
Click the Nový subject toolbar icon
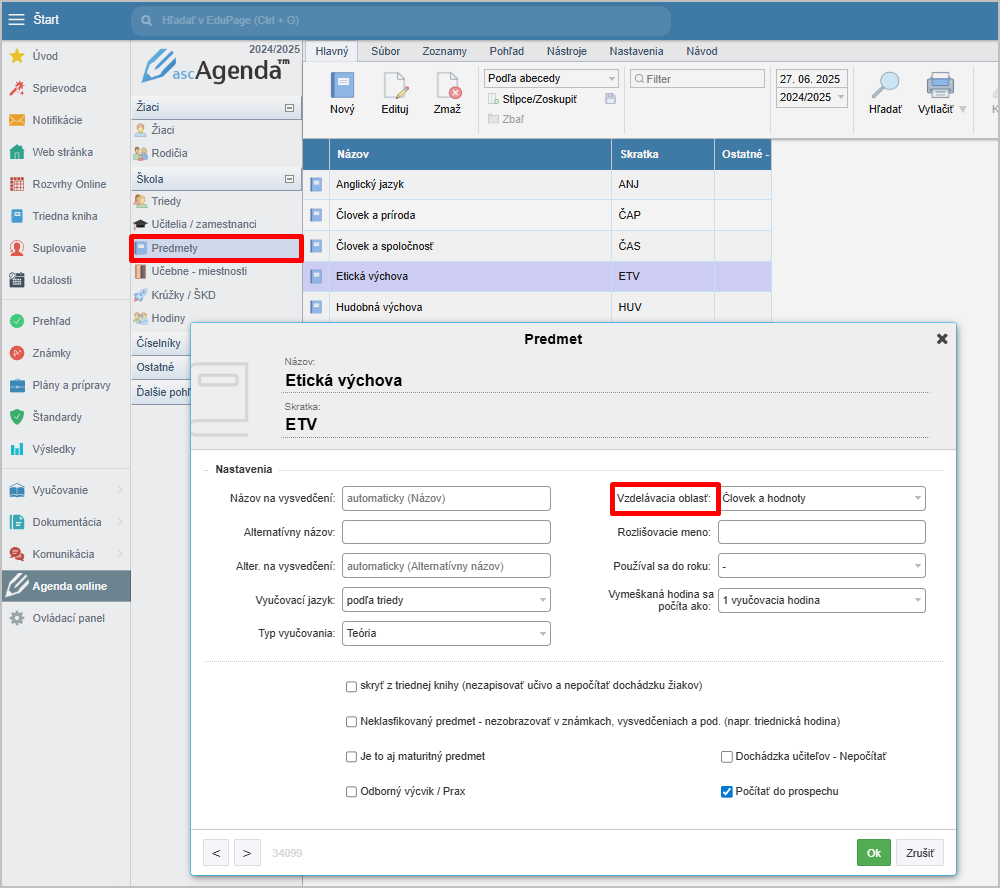342,85
